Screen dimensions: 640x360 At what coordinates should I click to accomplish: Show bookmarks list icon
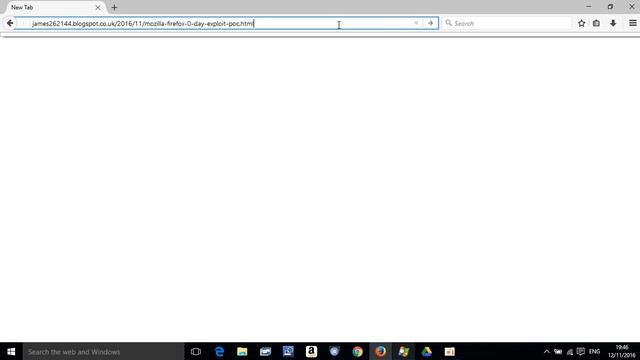pyautogui.click(x=596, y=23)
